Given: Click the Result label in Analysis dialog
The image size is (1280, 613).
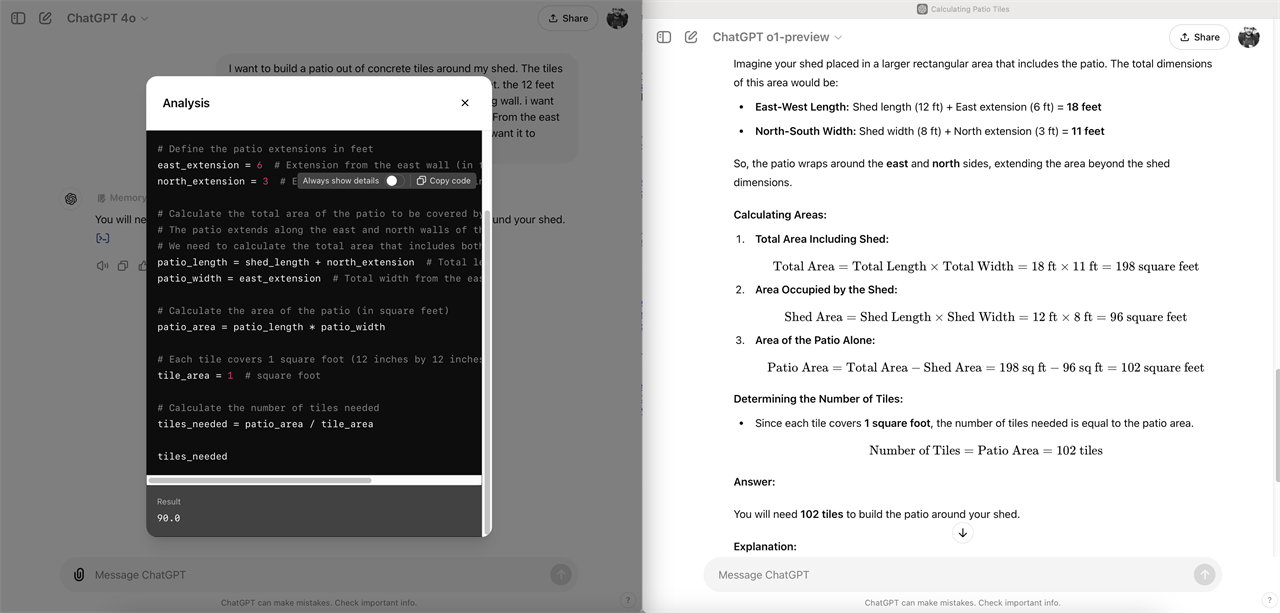Looking at the screenshot, I should click(169, 502).
